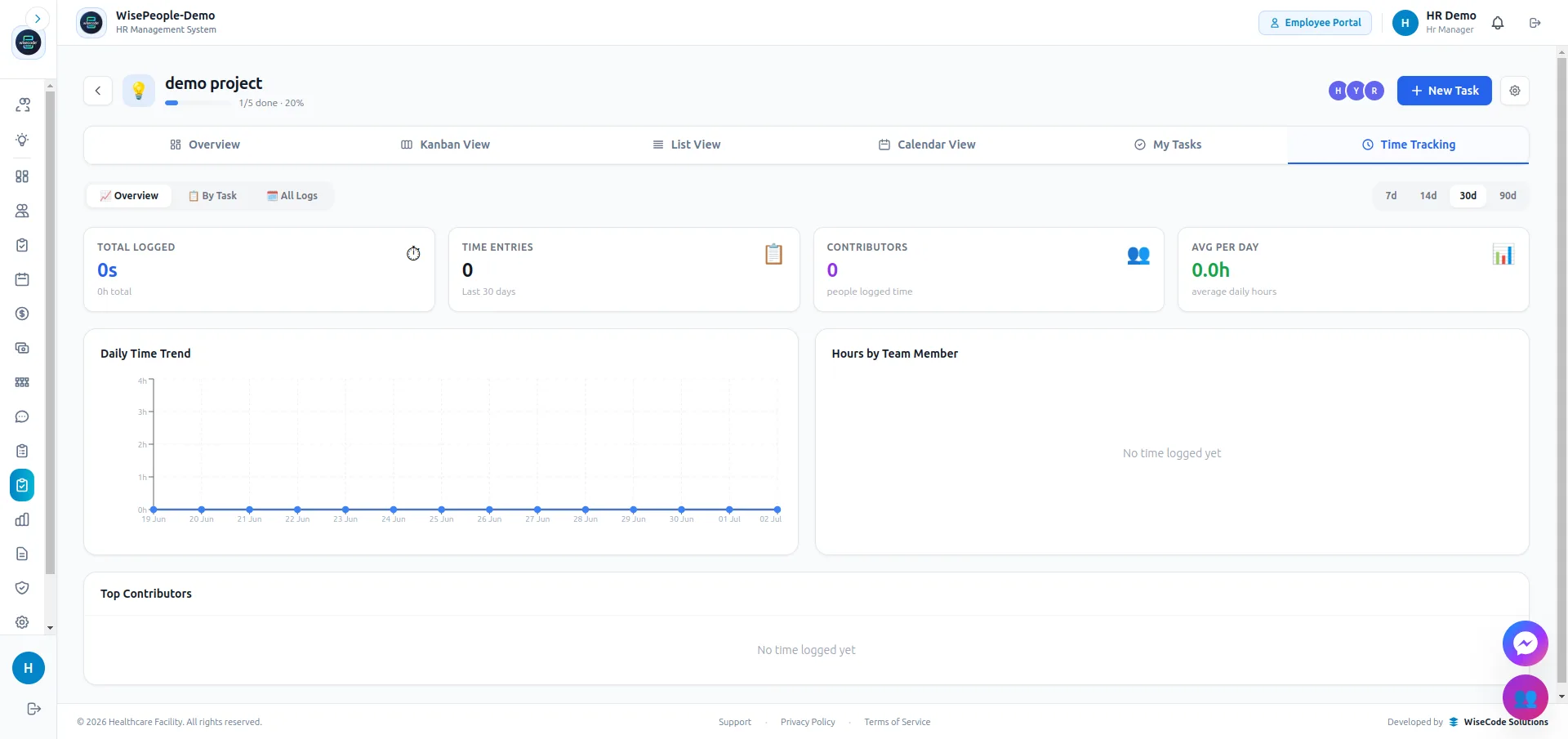Viewport: 1568px width, 739px height.
Task: Select the All Logs sub-tab
Action: tap(292, 196)
